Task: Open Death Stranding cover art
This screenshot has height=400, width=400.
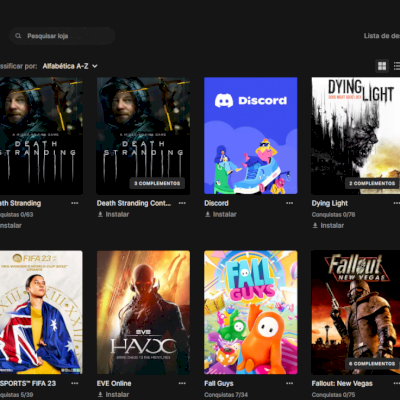Action: (41, 136)
